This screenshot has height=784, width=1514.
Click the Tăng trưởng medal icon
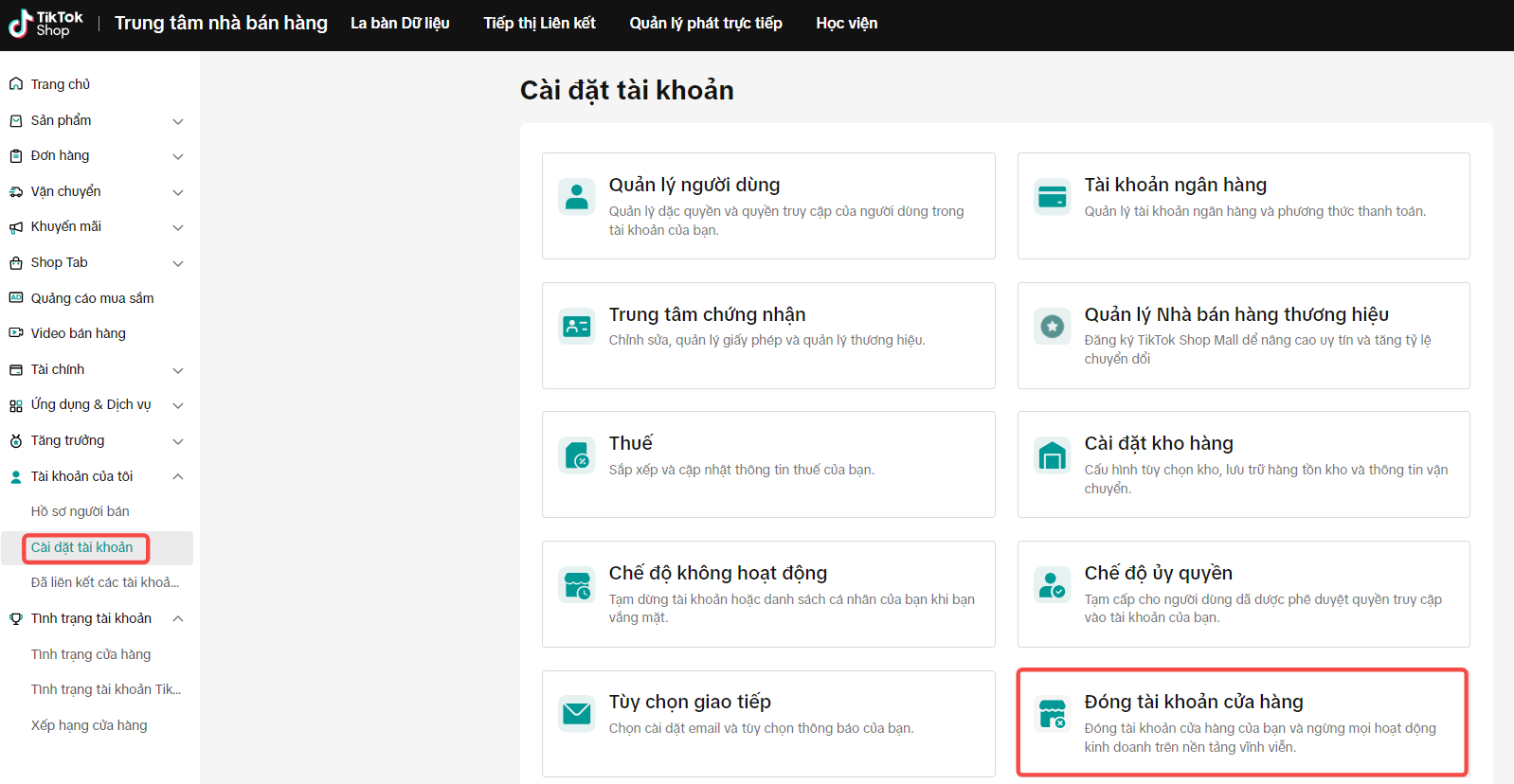coord(16,440)
